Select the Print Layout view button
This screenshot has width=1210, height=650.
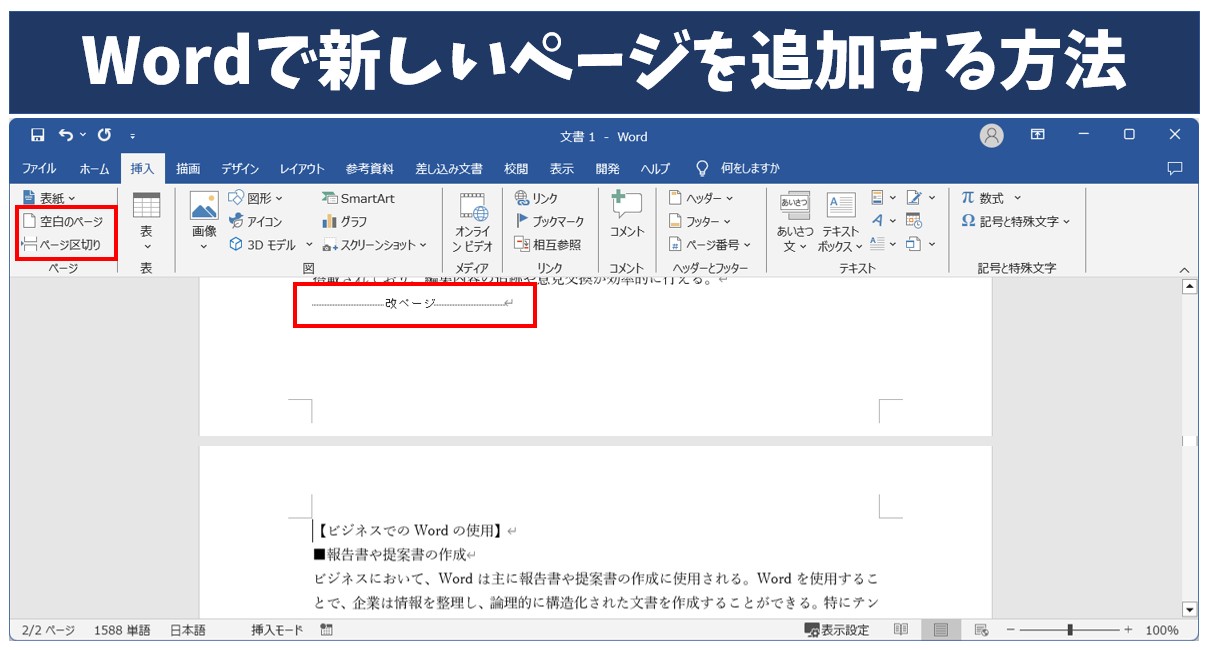tap(941, 630)
